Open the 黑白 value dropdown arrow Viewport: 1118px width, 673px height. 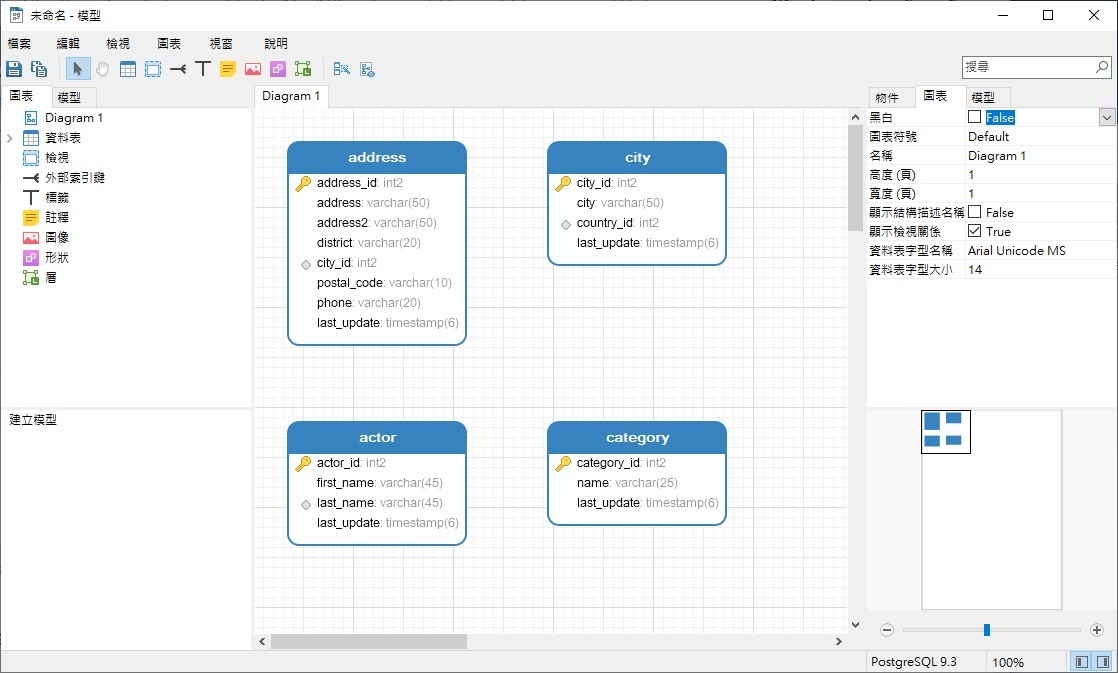pyautogui.click(x=1106, y=117)
